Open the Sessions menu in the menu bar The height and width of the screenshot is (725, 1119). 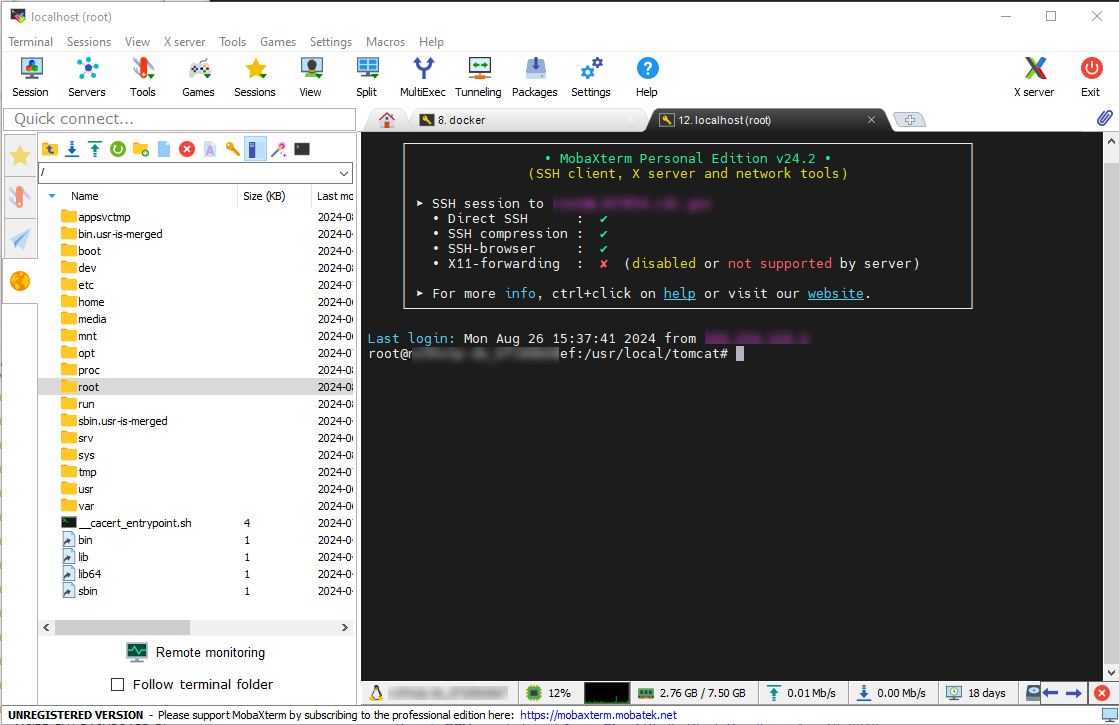point(89,42)
